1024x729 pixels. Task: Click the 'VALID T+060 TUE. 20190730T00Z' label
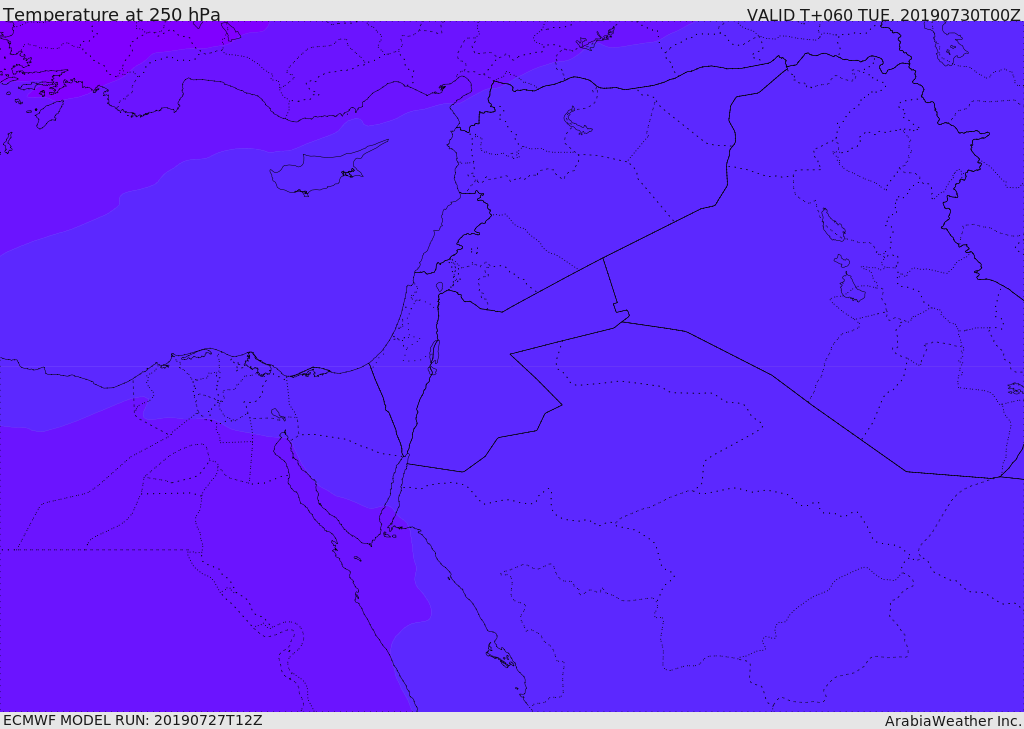[884, 15]
